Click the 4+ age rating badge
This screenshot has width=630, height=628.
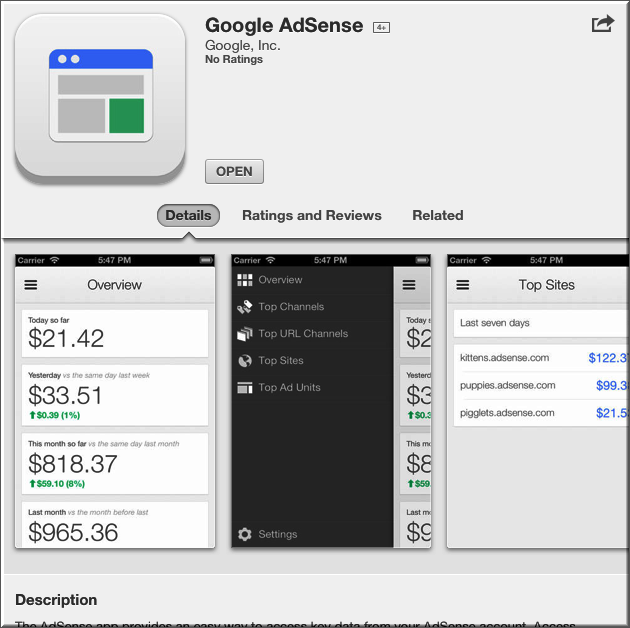(x=381, y=27)
